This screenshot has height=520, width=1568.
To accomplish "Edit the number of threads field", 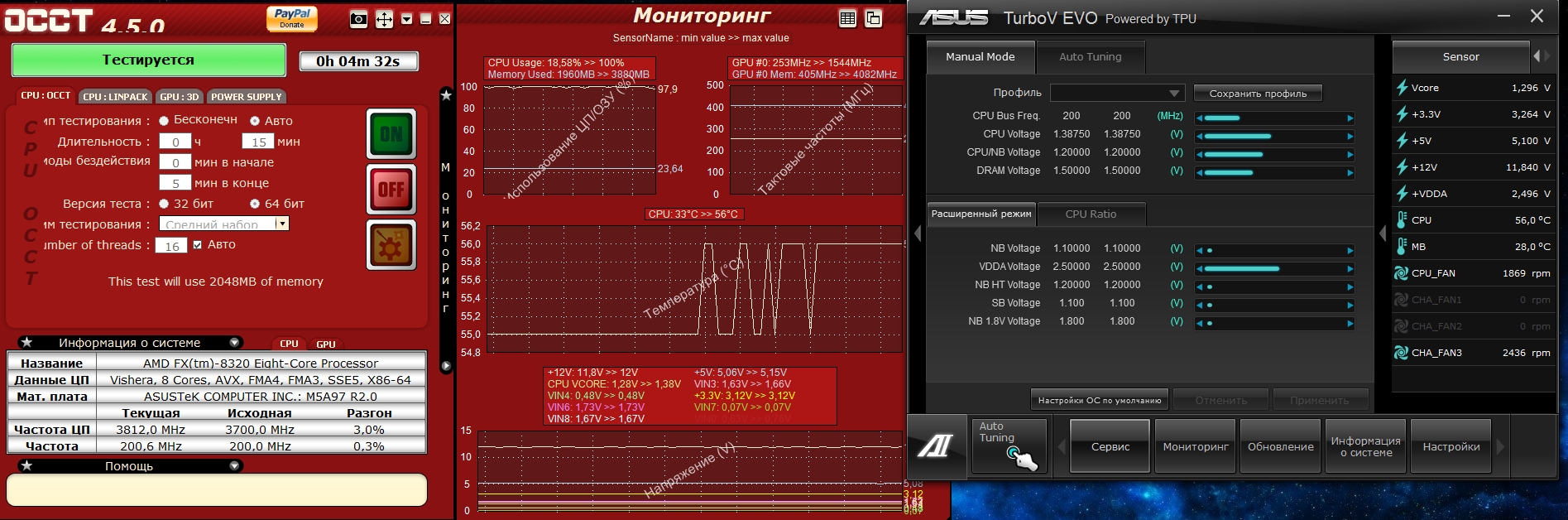I will coord(171,245).
